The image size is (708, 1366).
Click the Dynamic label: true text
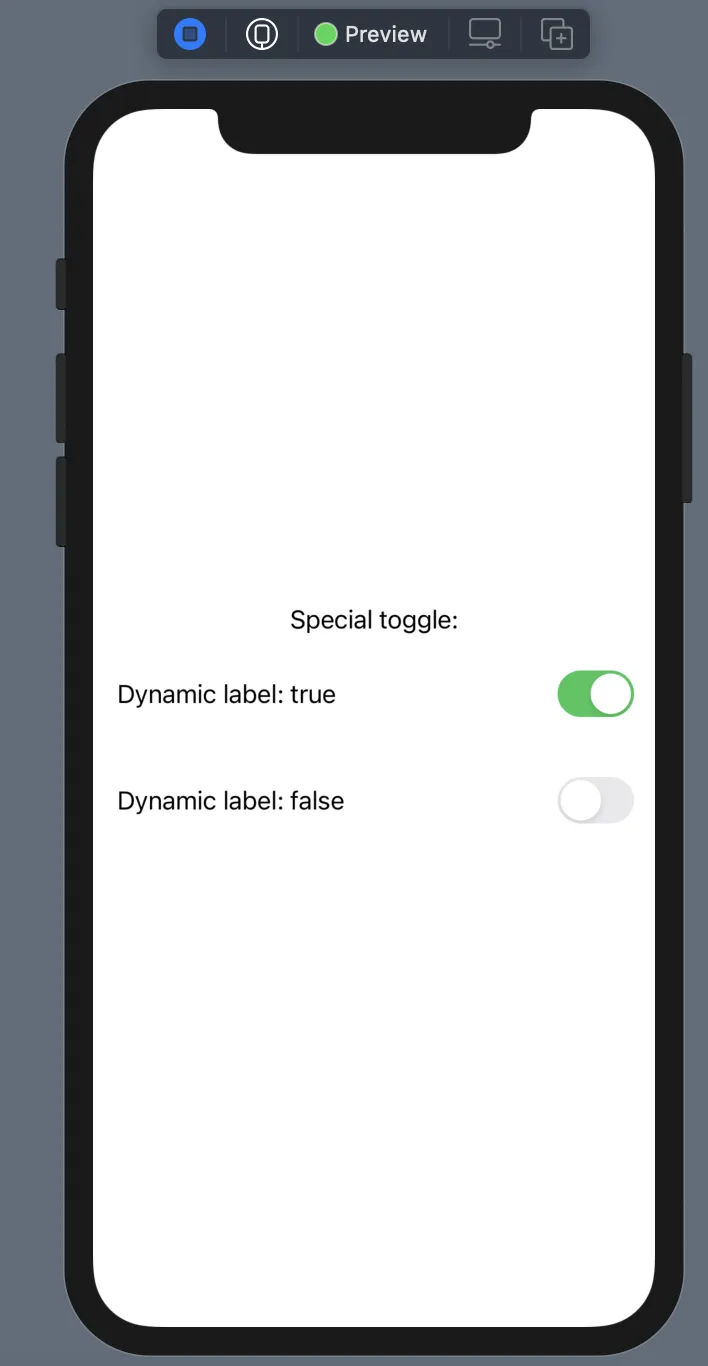(227, 694)
